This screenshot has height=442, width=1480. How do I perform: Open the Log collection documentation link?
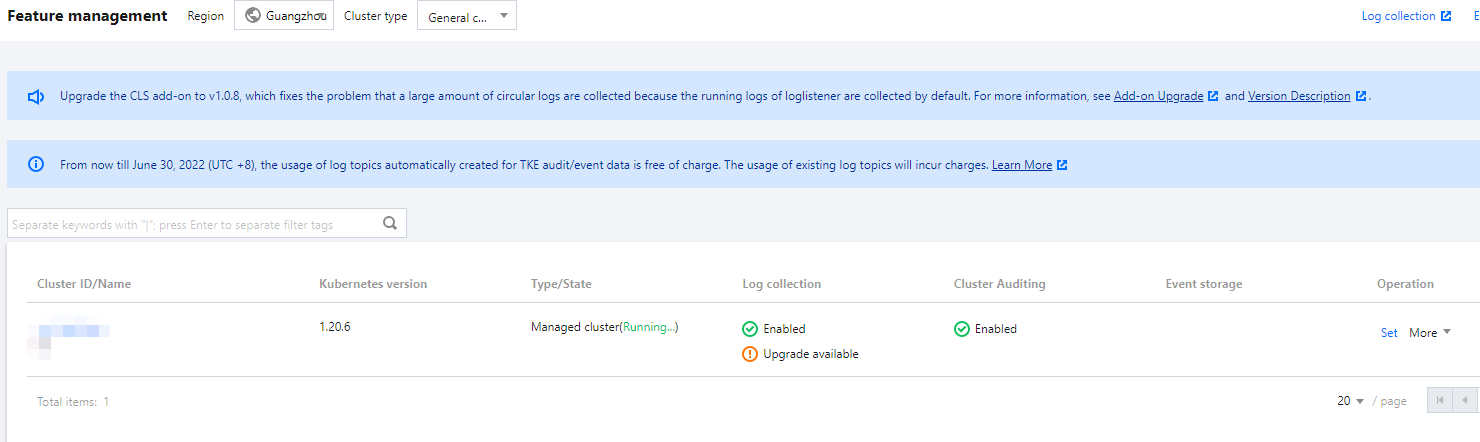pos(1398,16)
